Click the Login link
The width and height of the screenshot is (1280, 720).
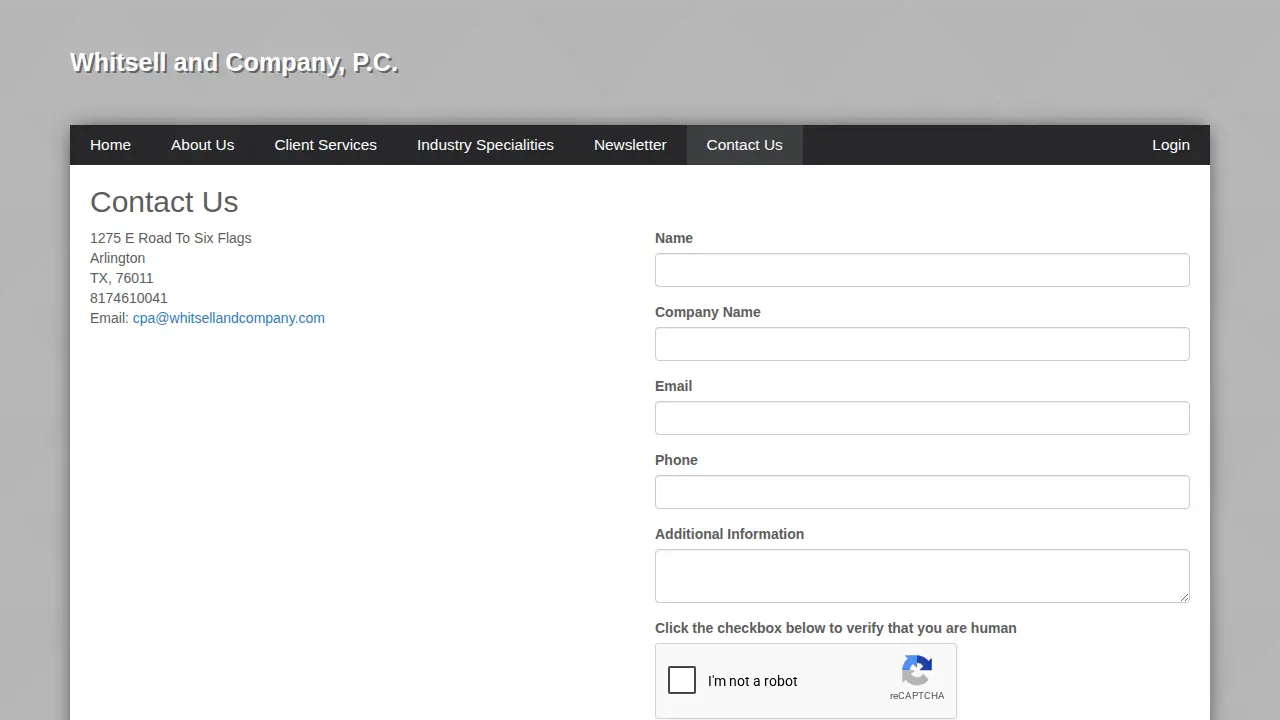click(x=1171, y=145)
